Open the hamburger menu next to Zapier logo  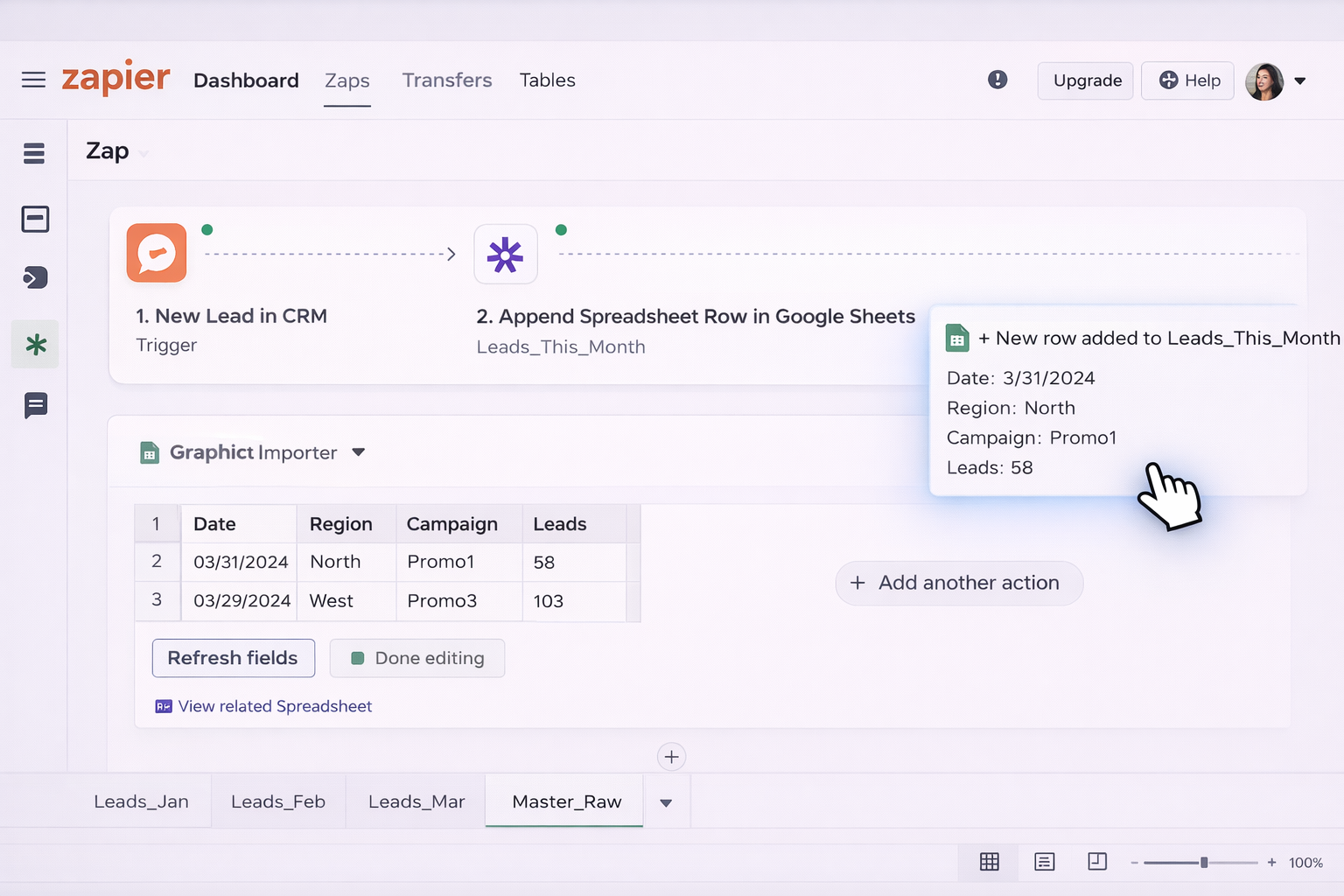(x=33, y=80)
